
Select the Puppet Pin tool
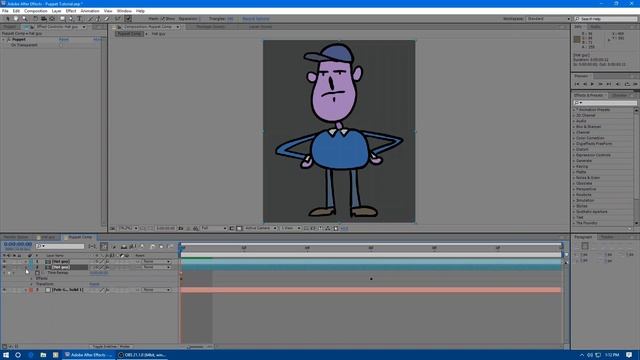(128, 19)
